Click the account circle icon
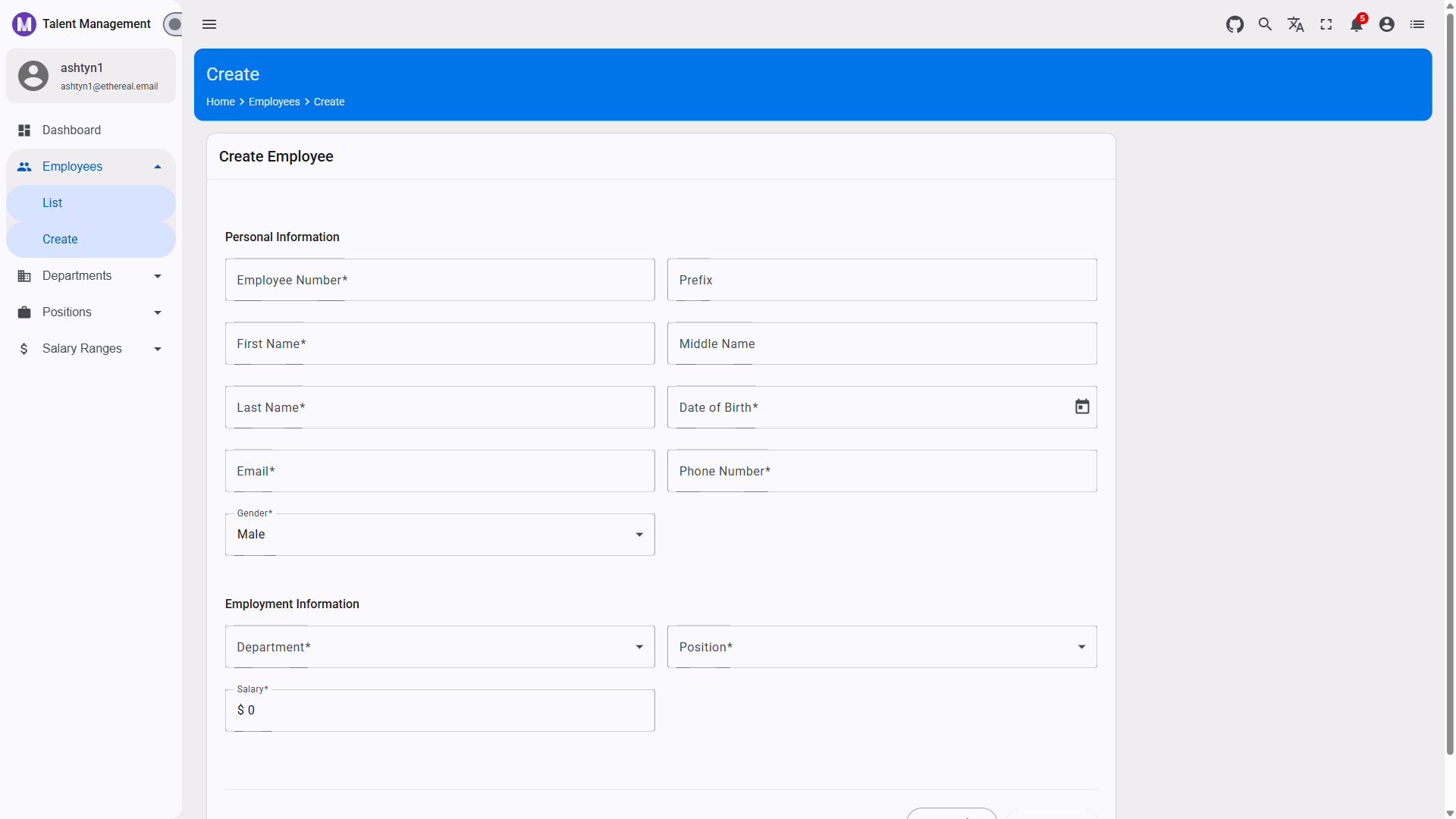This screenshot has width=1456, height=819. 1387,24
